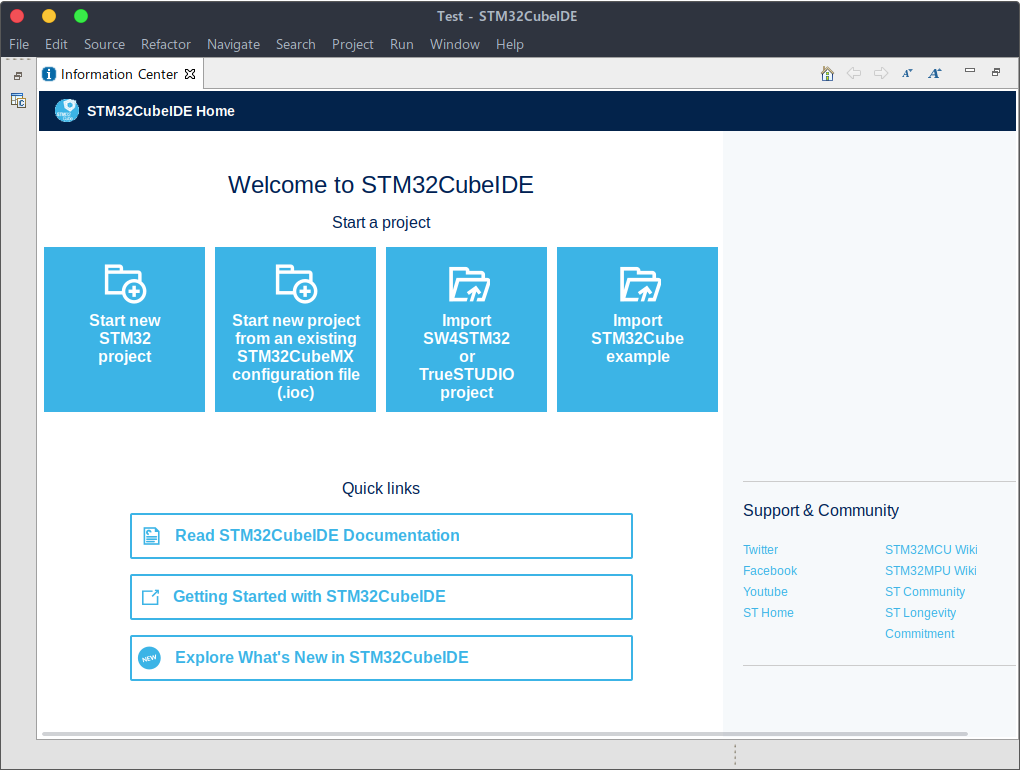Click the Support & Community heading

point(821,511)
